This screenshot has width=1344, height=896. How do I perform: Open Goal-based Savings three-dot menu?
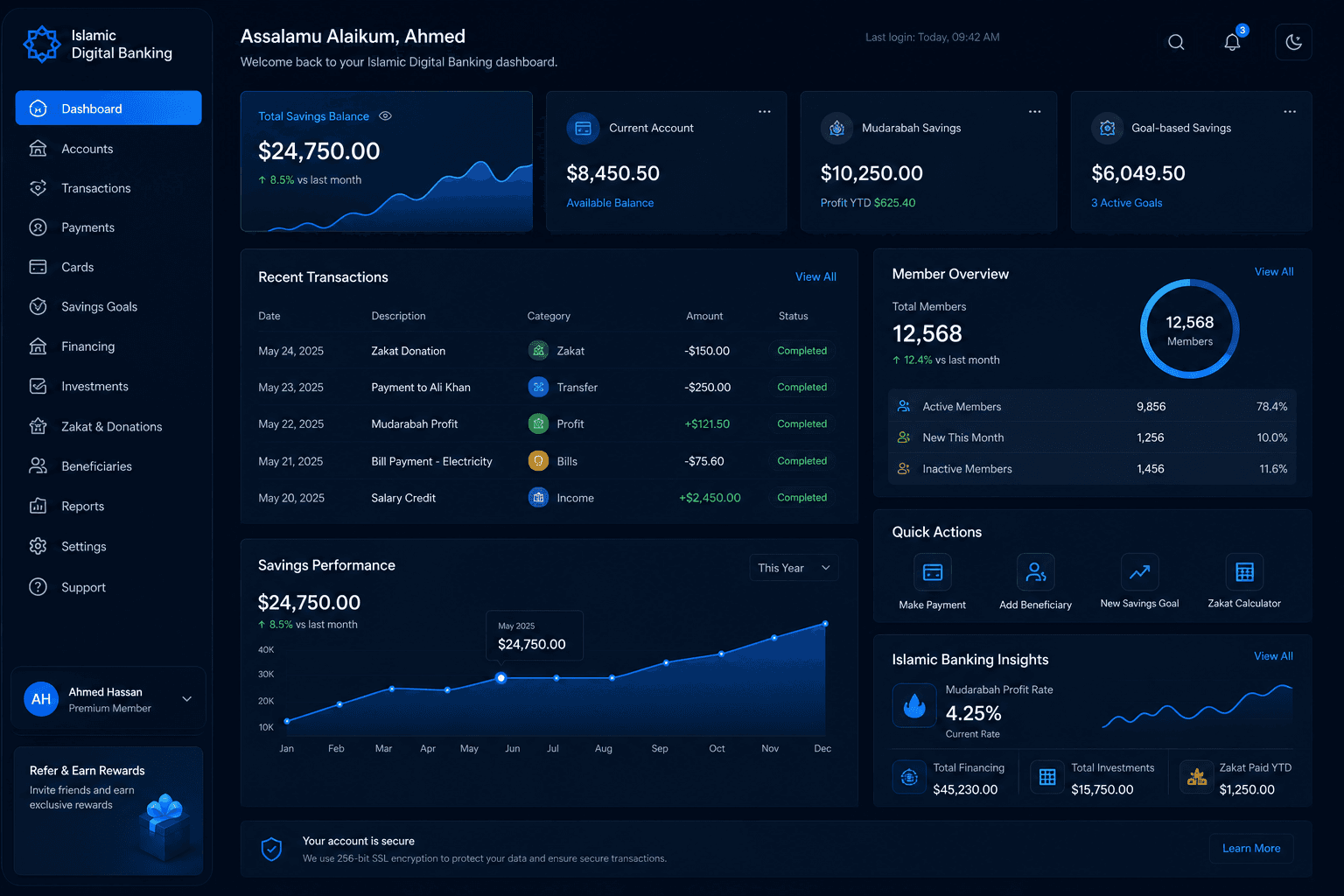[1290, 112]
